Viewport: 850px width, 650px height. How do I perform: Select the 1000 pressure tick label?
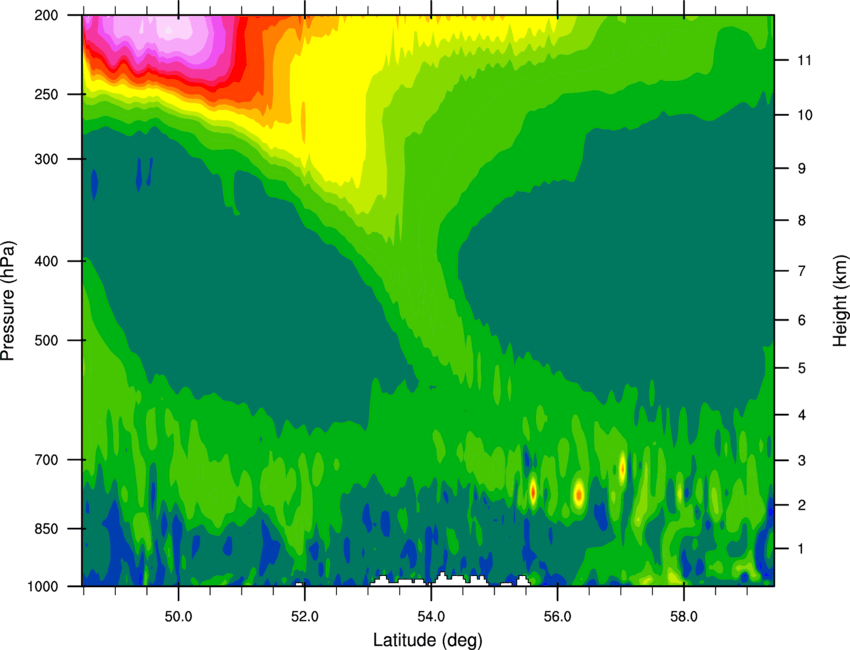pyautogui.click(x=43, y=586)
